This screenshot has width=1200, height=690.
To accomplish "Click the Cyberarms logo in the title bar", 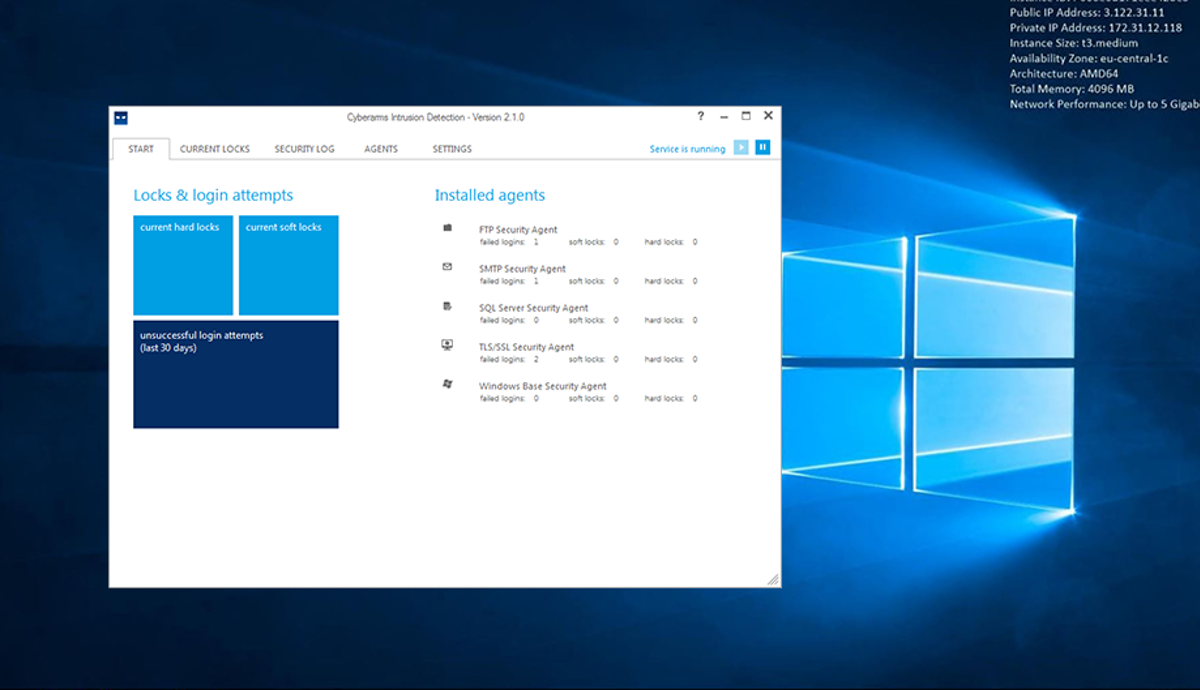I will click(x=121, y=118).
